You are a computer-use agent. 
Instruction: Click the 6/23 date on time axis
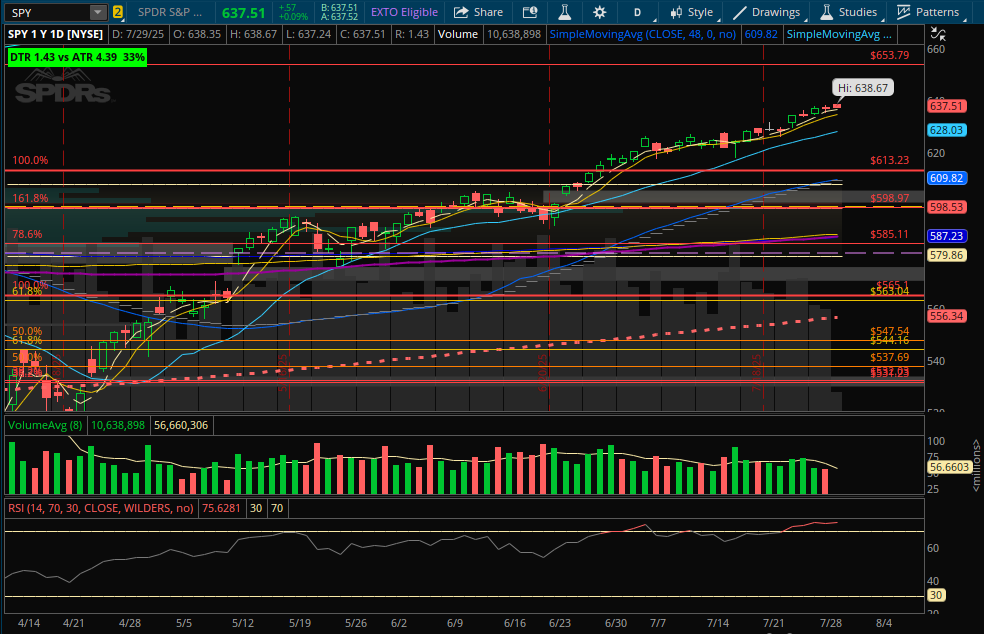coord(560,623)
